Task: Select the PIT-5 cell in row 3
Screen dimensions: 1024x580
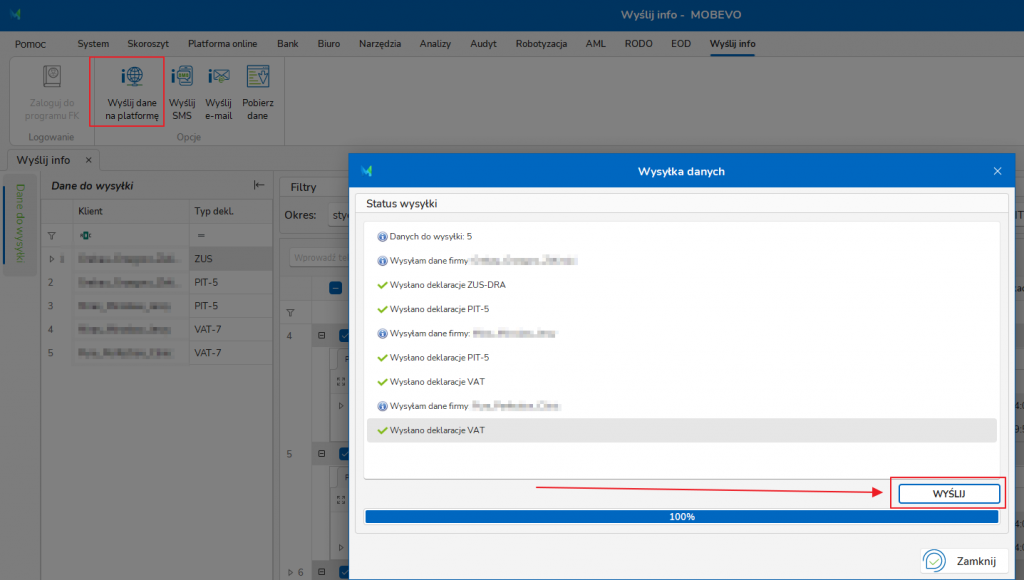Action: [x=231, y=306]
